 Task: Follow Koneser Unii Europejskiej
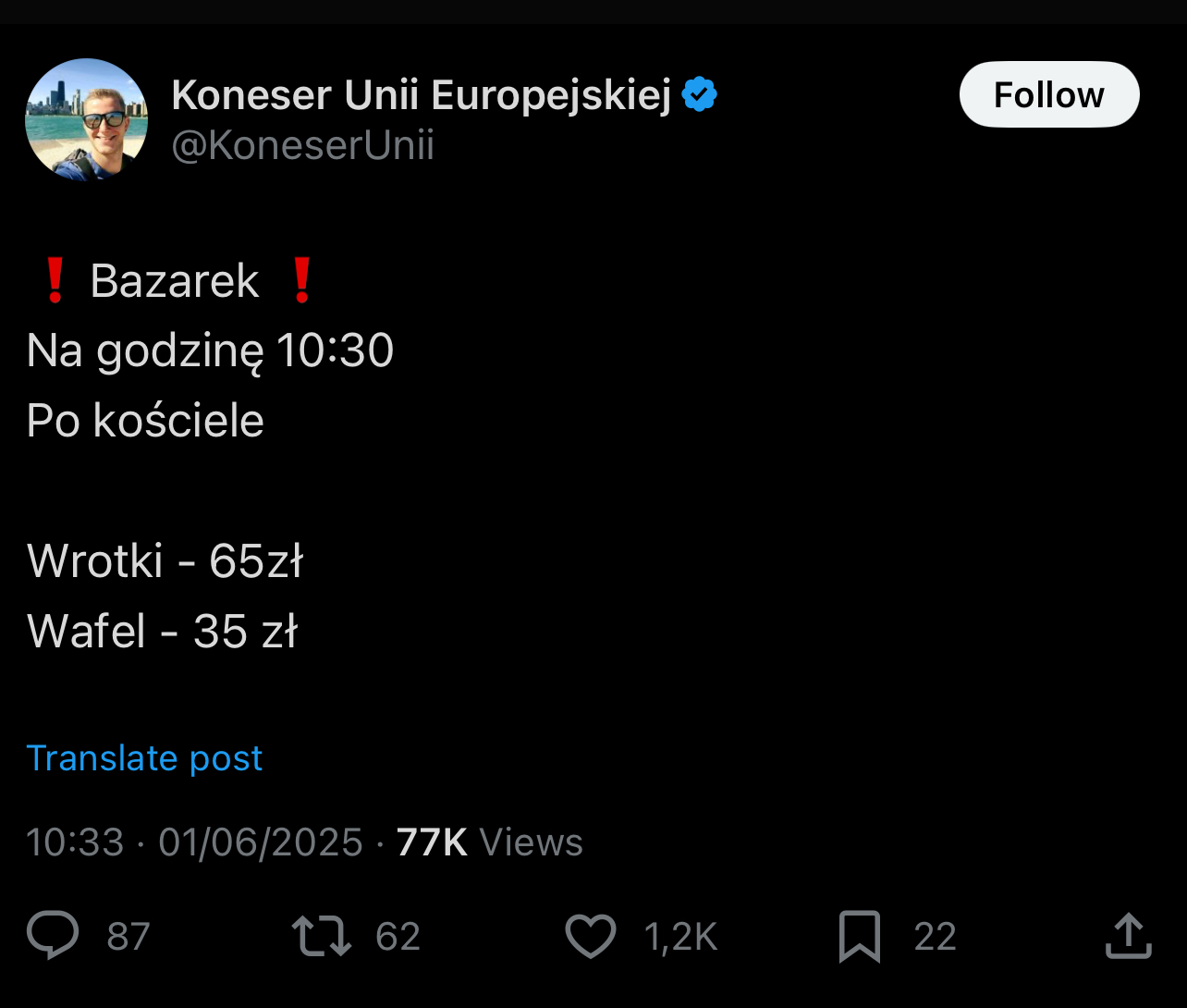tap(1048, 94)
